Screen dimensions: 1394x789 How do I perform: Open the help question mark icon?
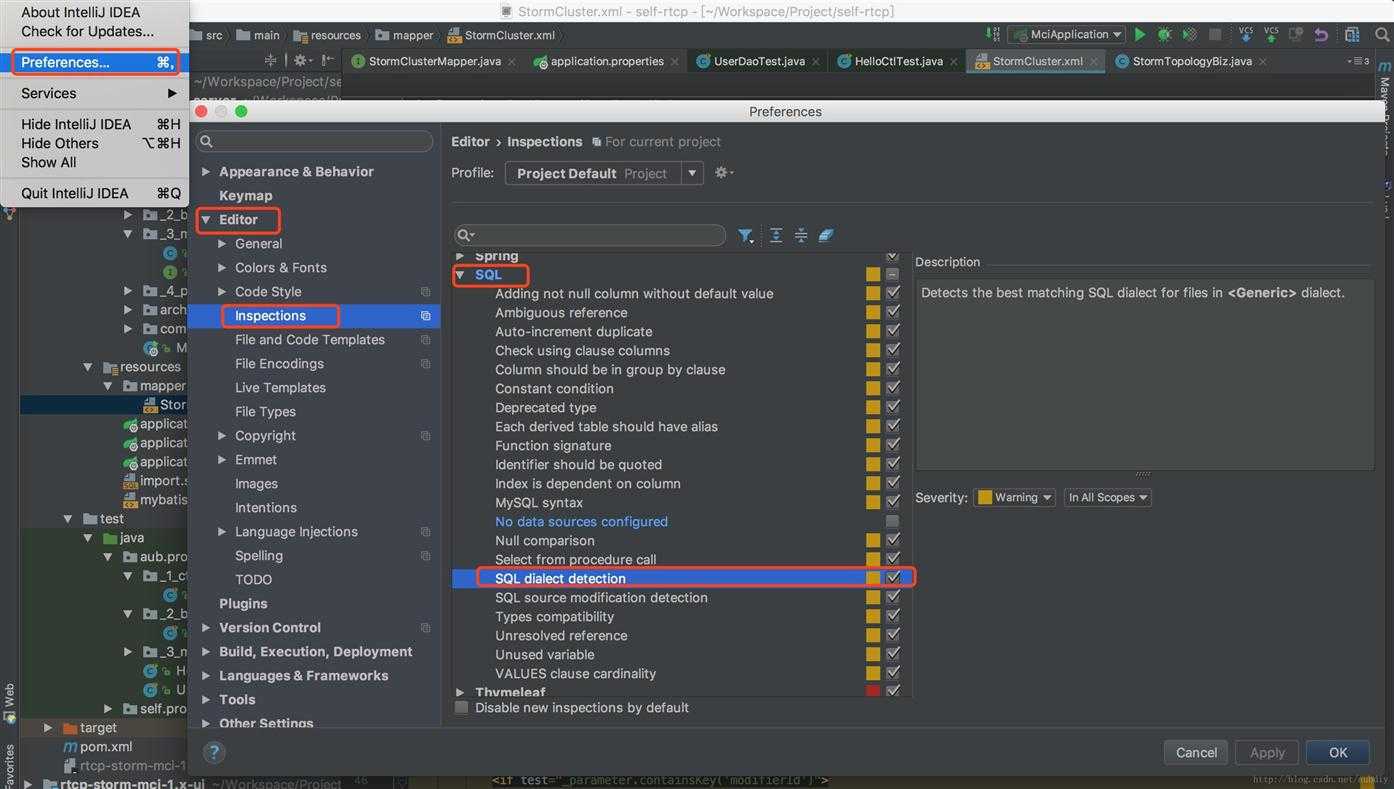[214, 752]
